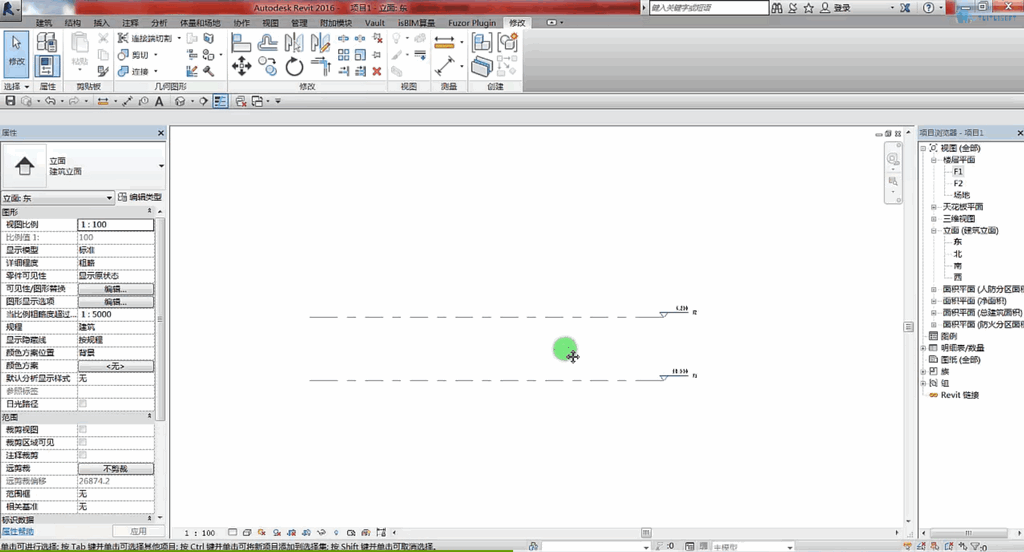Screen dimensions: 1024x552
Task: Click 编辑 button for 可见性/图形替换
Action: pos(116,289)
